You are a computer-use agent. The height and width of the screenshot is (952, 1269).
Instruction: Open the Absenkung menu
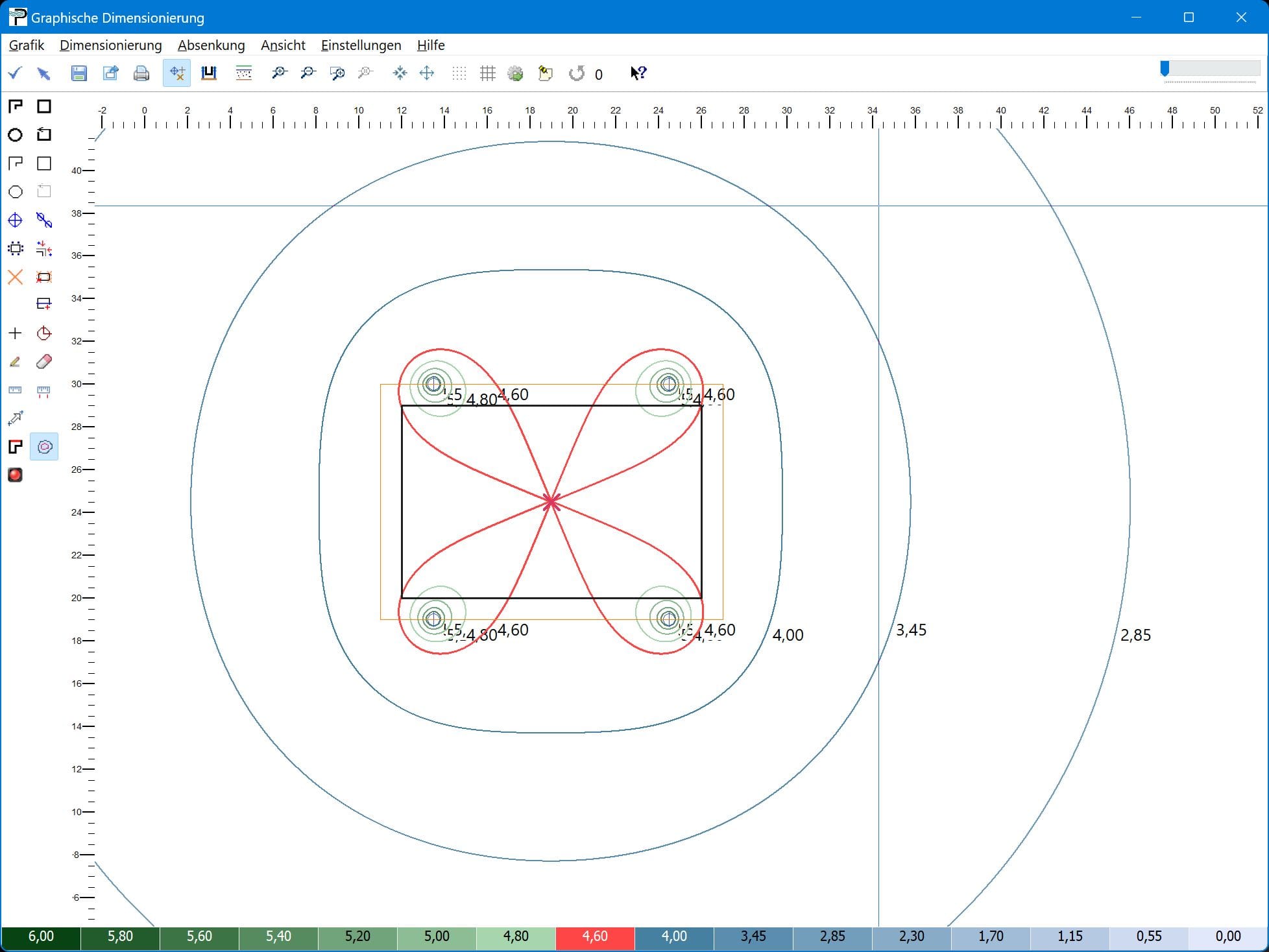pyautogui.click(x=211, y=45)
